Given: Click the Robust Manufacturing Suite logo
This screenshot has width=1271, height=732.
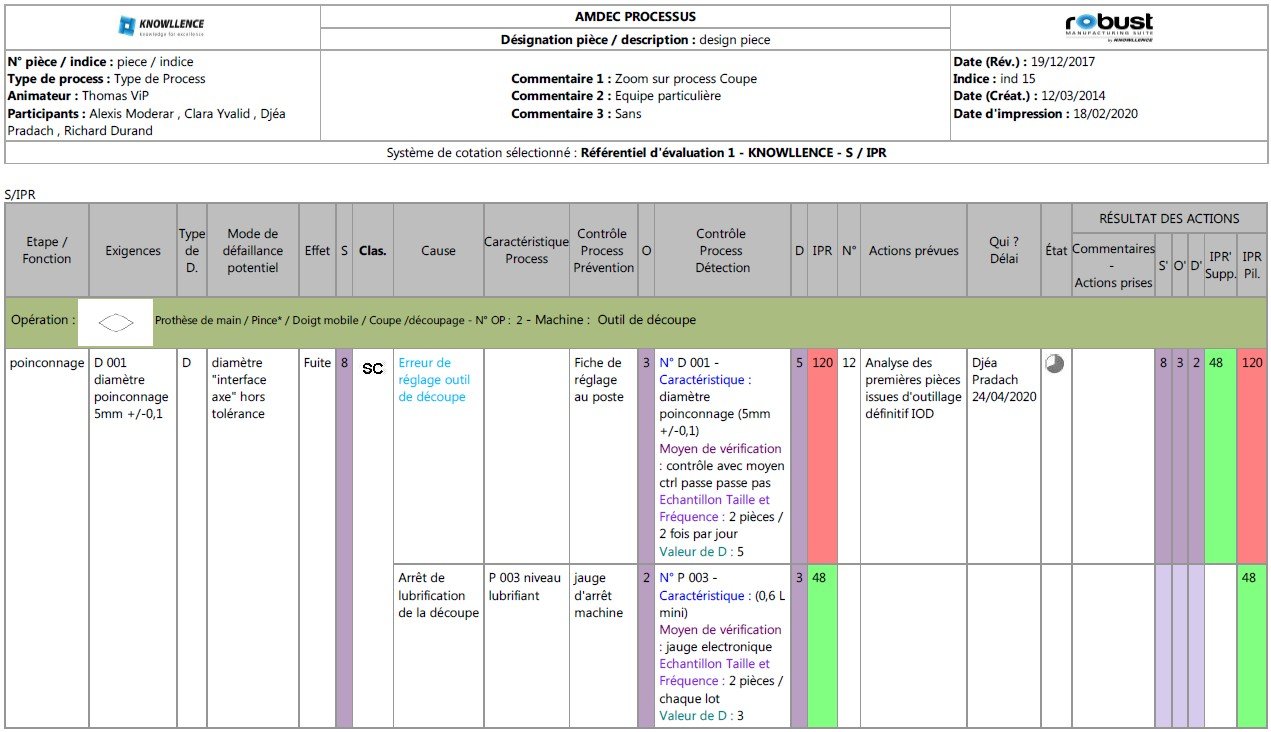Looking at the screenshot, I should pyautogui.click(x=1109, y=26).
